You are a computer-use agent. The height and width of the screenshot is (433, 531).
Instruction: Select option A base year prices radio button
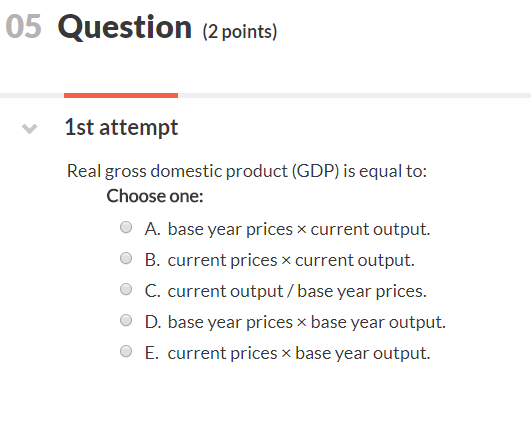pos(126,227)
